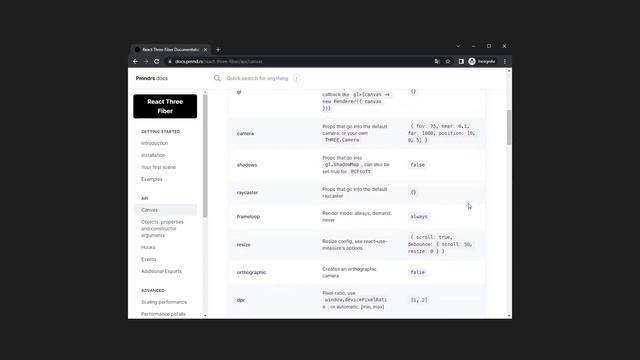Image resolution: width=640 pixels, height=360 pixels.
Task: Click the dpr prop name
Action: click(241, 300)
